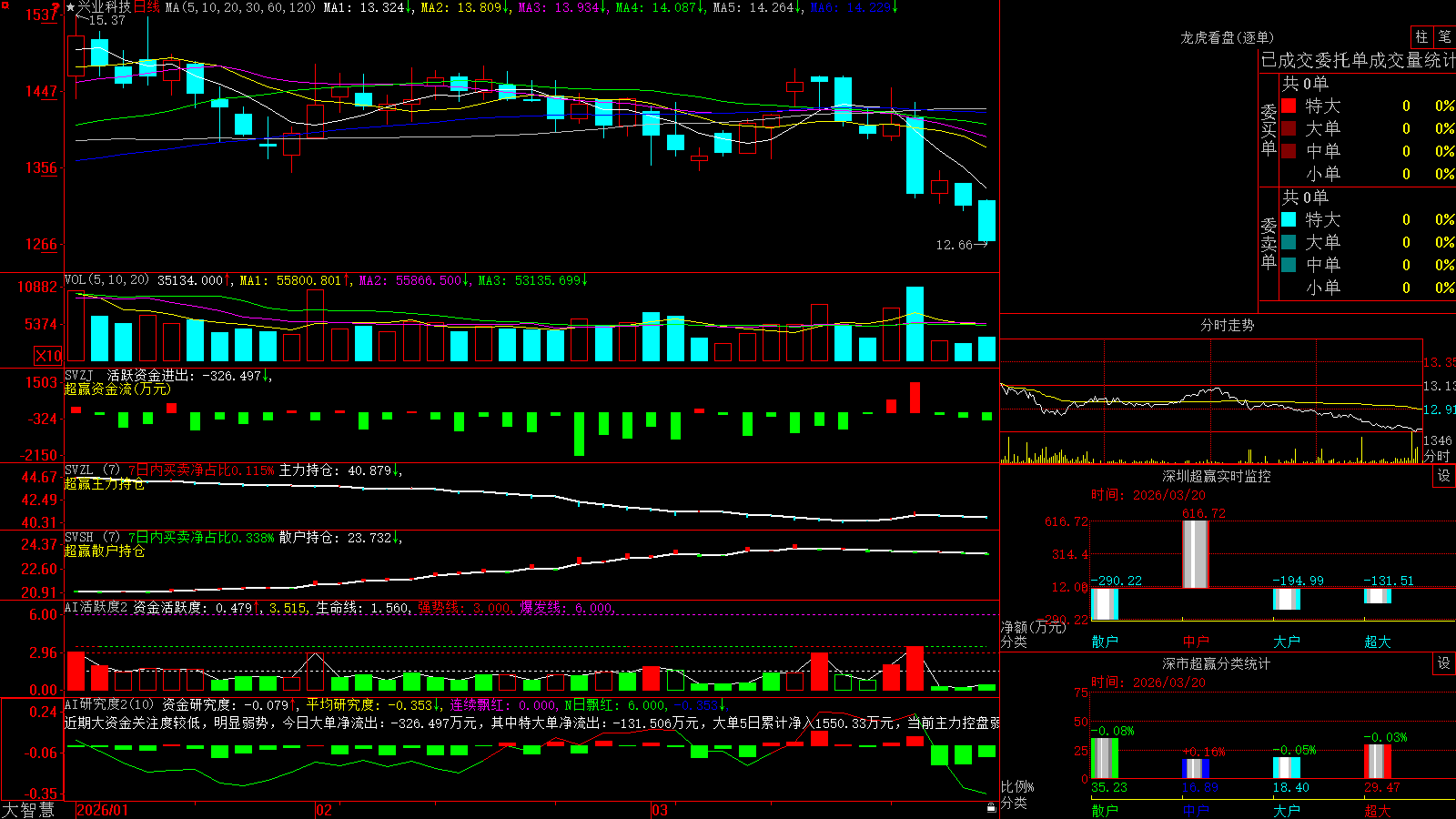Click the small lock icon at chart bottom-right
This screenshot has height=819, width=1456.
click(x=991, y=807)
